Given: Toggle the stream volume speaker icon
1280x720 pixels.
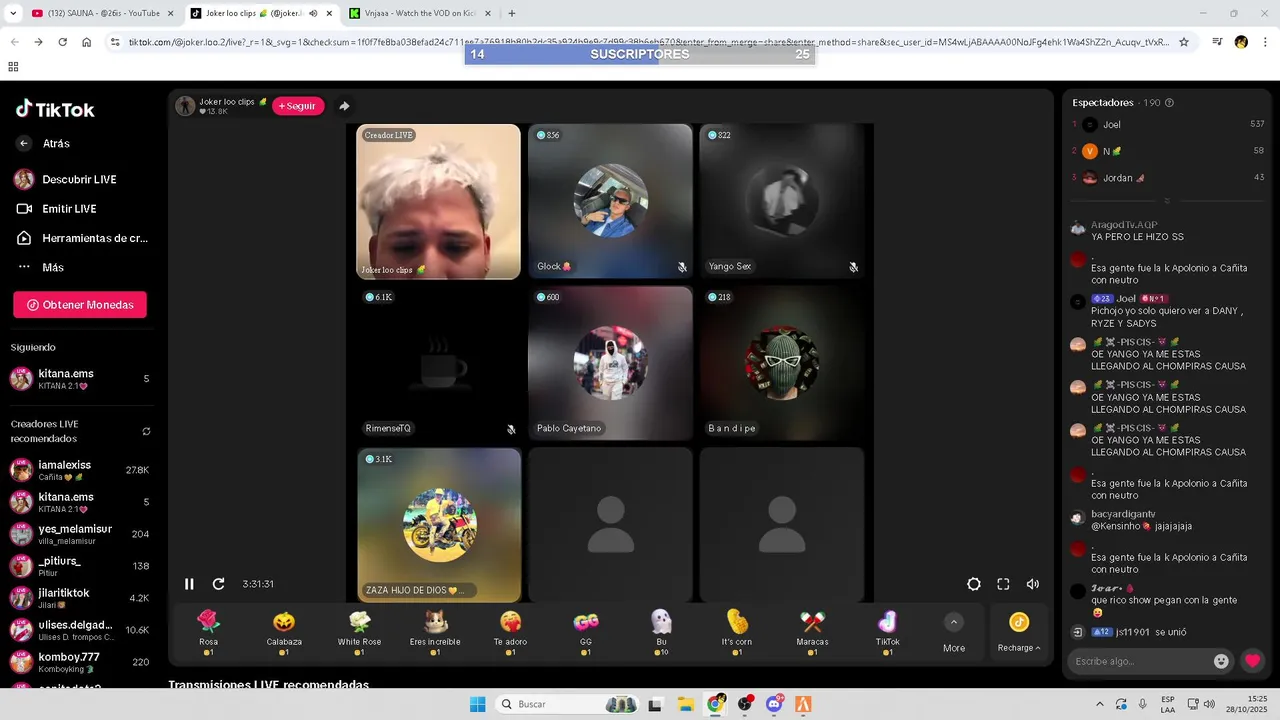Looking at the screenshot, I should pos(1033,584).
